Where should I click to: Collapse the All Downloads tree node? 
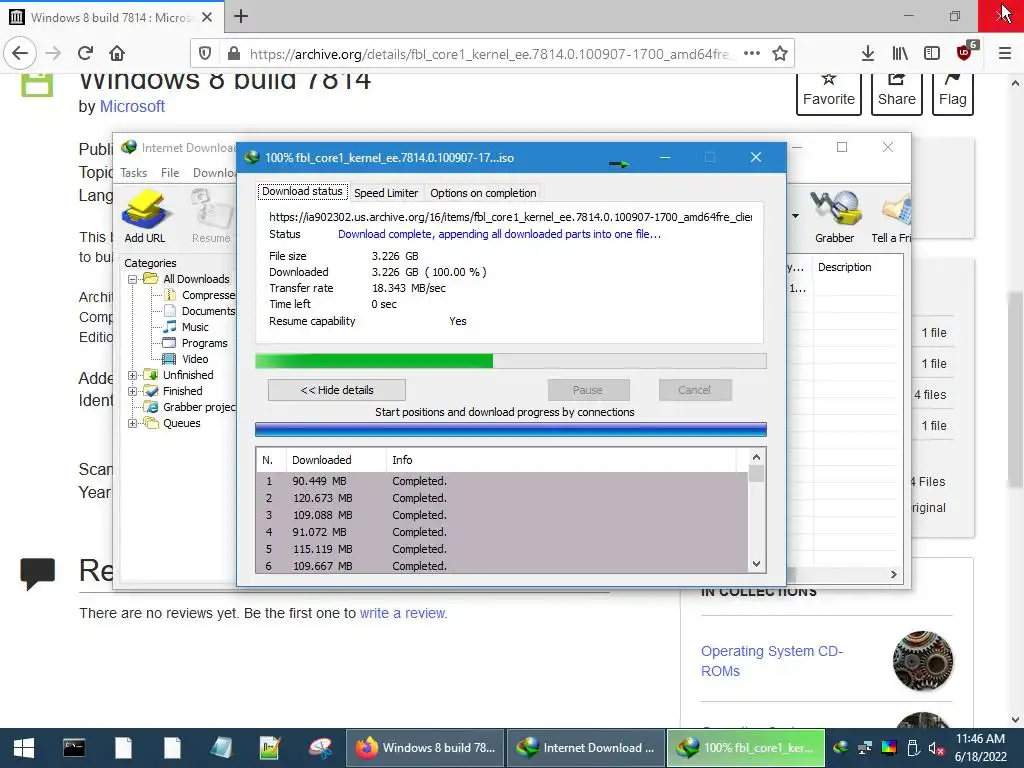click(x=133, y=279)
